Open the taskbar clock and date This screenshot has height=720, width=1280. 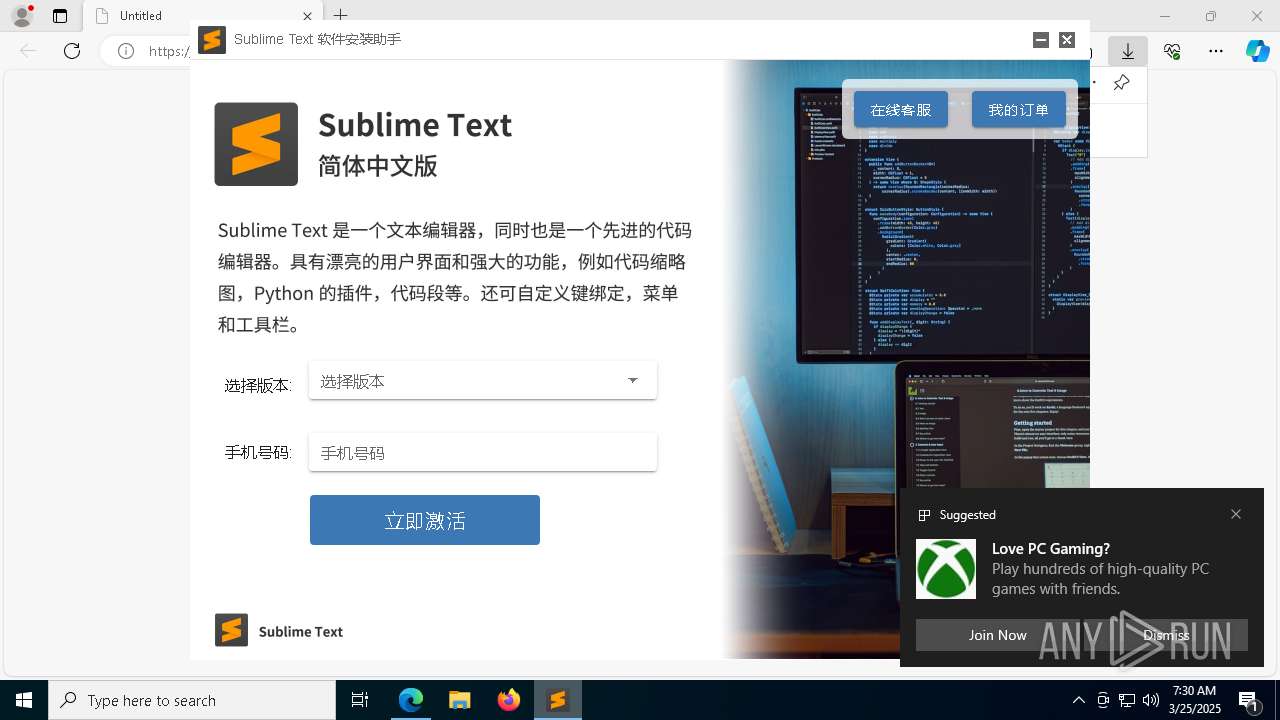(x=1194, y=700)
